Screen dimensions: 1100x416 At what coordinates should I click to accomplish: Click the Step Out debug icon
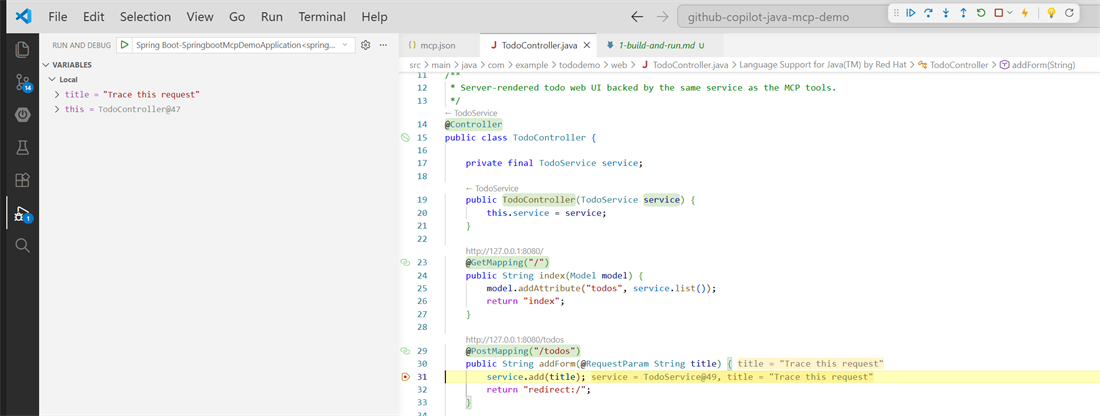click(963, 13)
